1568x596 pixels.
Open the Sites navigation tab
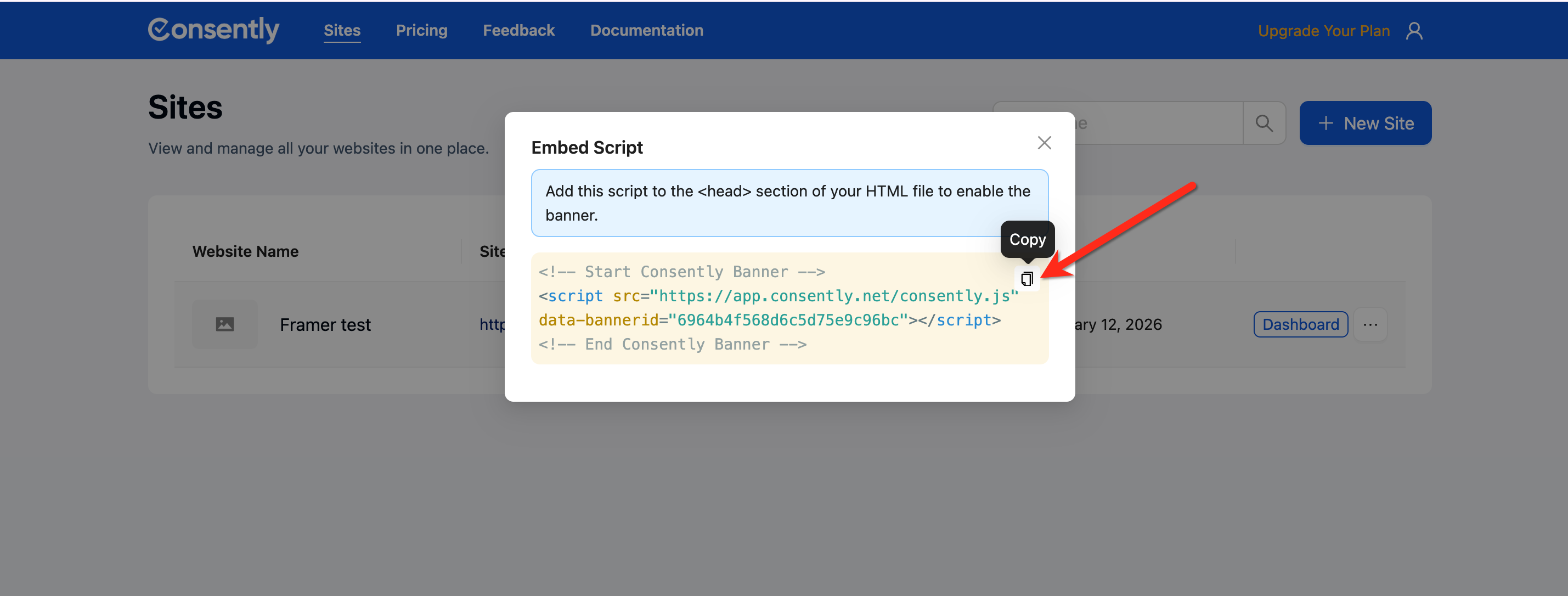[x=341, y=30]
